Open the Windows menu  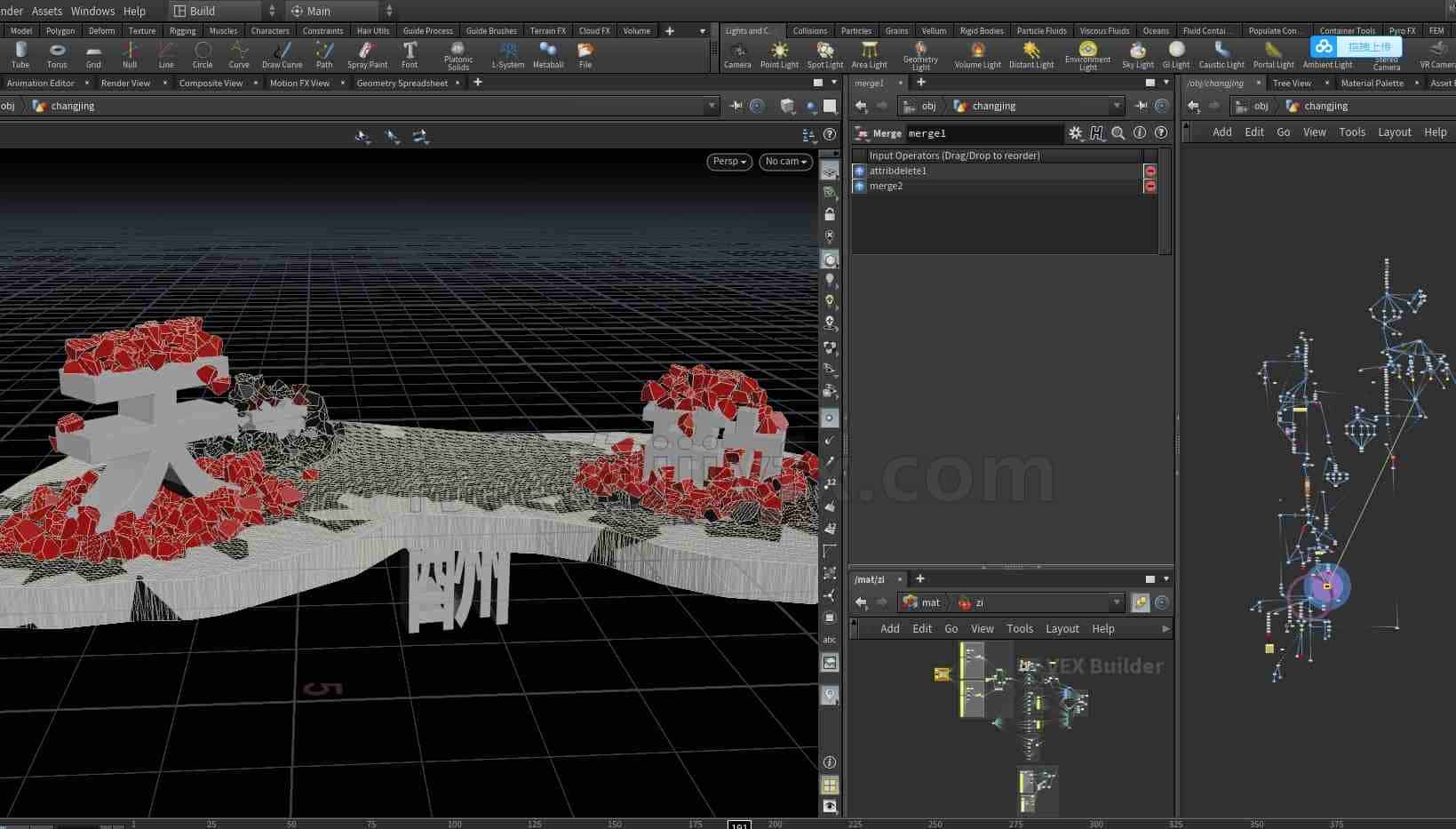coord(92,11)
